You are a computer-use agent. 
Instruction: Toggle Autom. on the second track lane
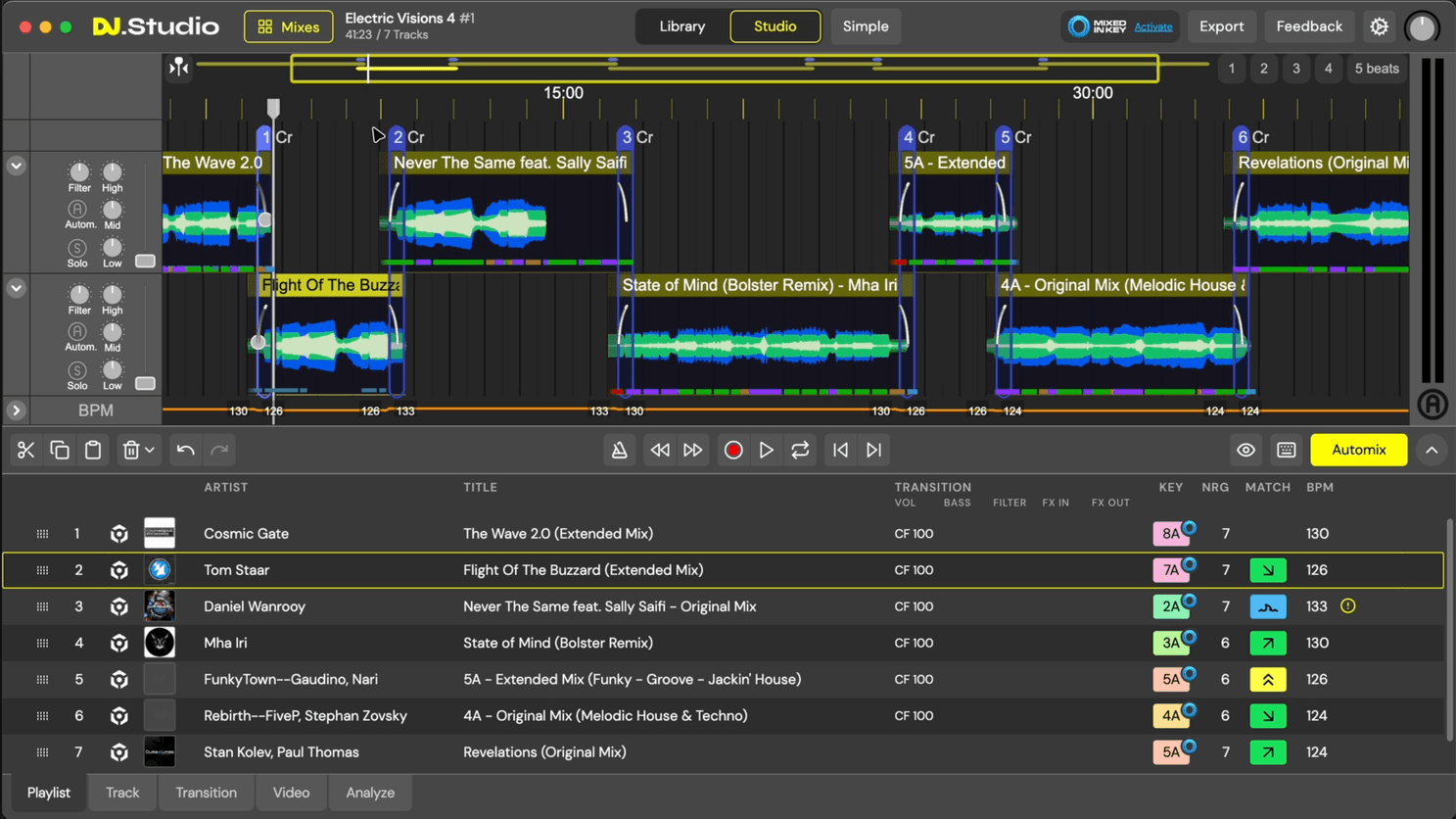click(x=77, y=332)
